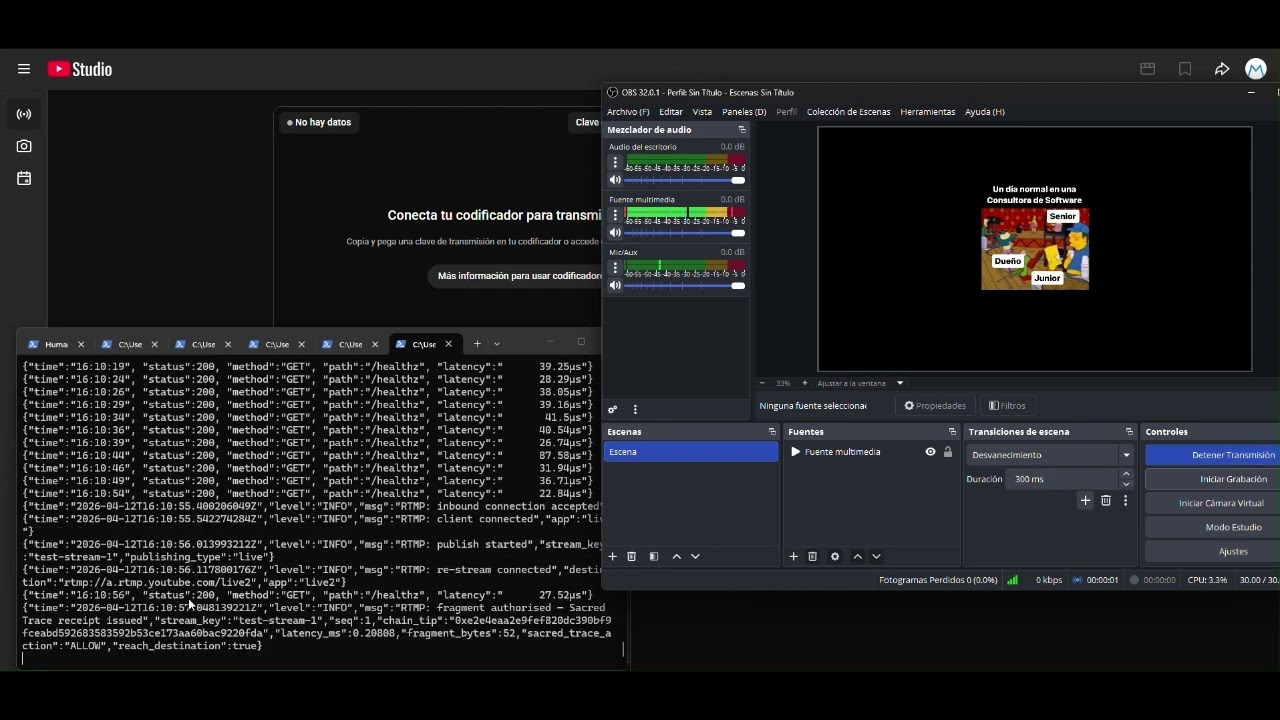
Task: Open Colección de Escenas menu
Action: coord(848,112)
